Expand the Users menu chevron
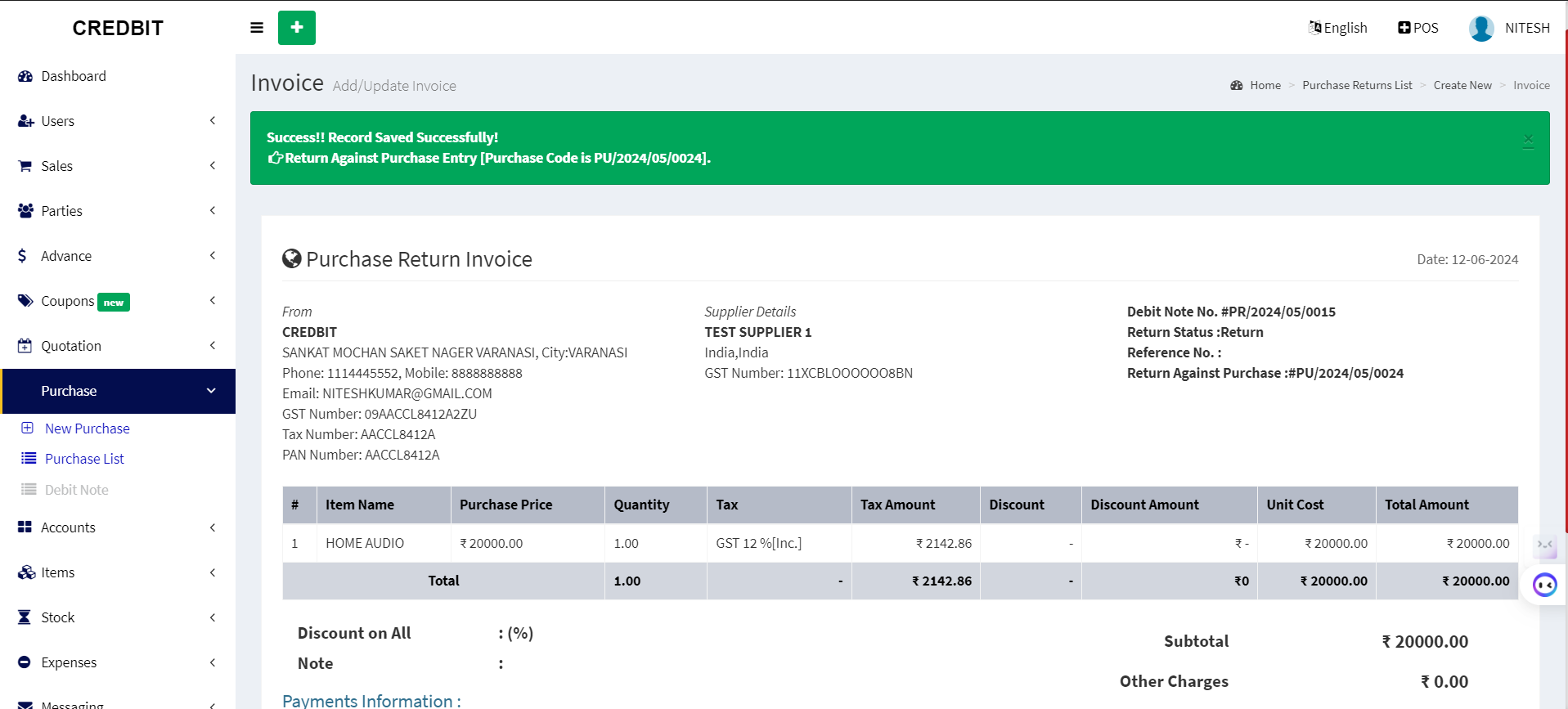Viewport: 1568px width, 709px height. [x=213, y=121]
